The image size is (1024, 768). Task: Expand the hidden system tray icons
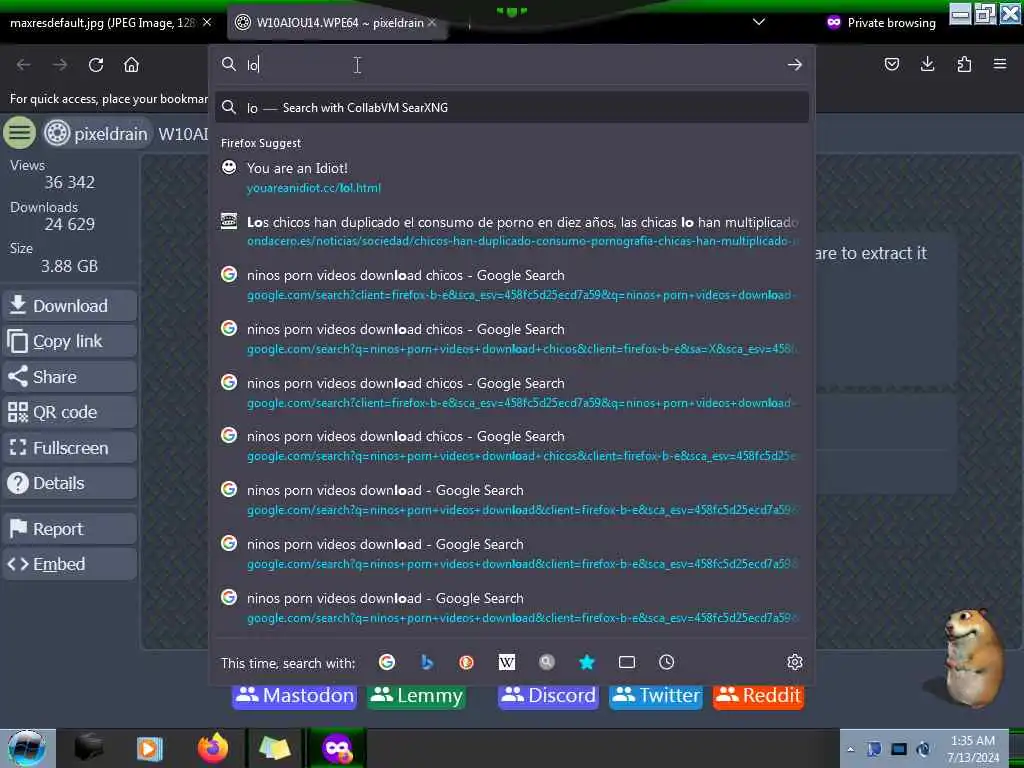(x=850, y=749)
